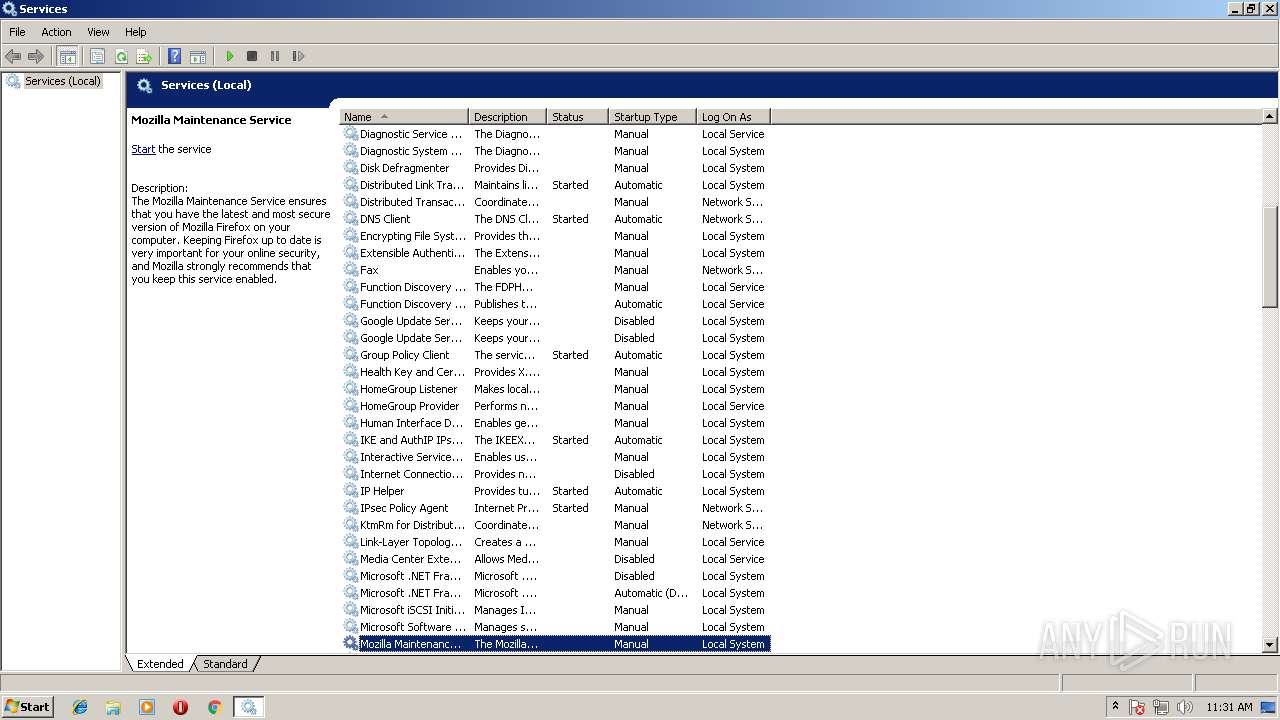This screenshot has width=1280, height=720.
Task: Select KtmRm for Distributed service
Action: pos(555,525)
